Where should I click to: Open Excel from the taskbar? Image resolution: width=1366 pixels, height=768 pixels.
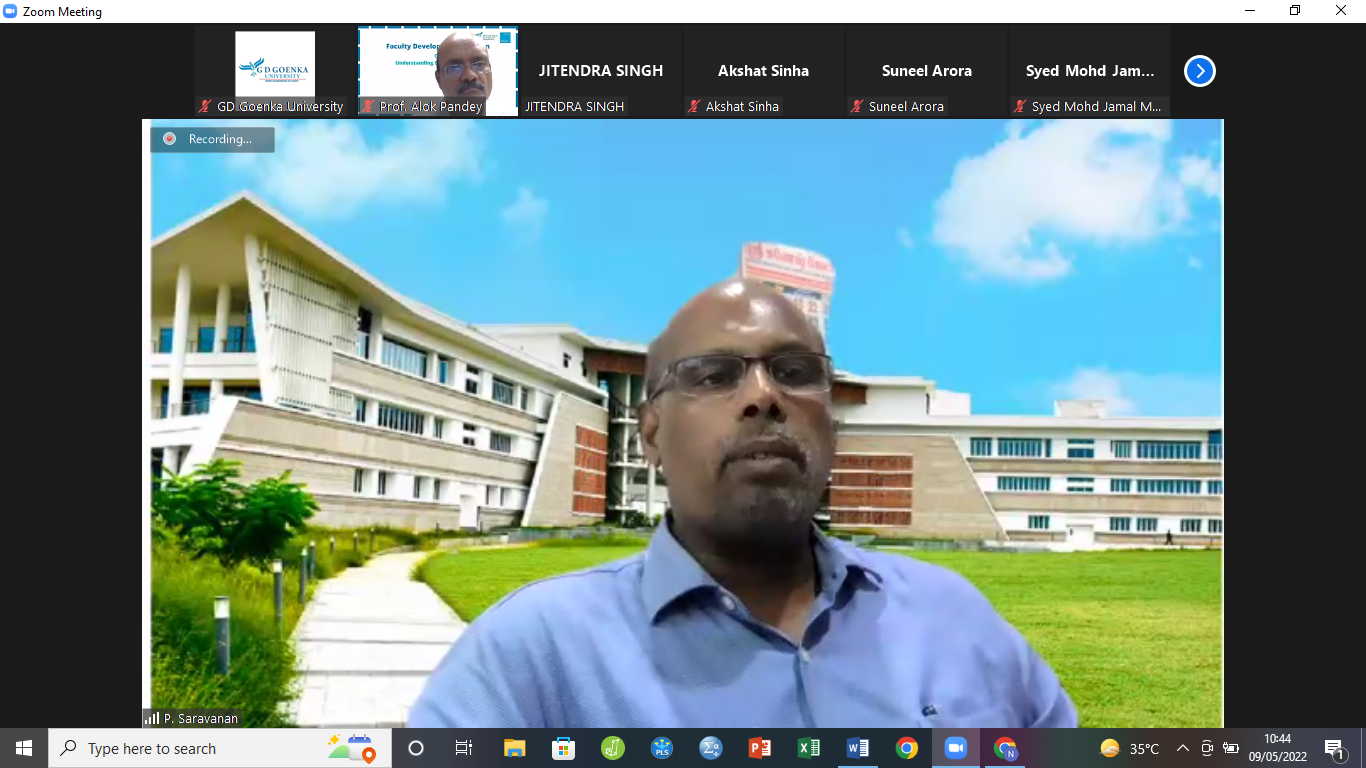coord(809,748)
